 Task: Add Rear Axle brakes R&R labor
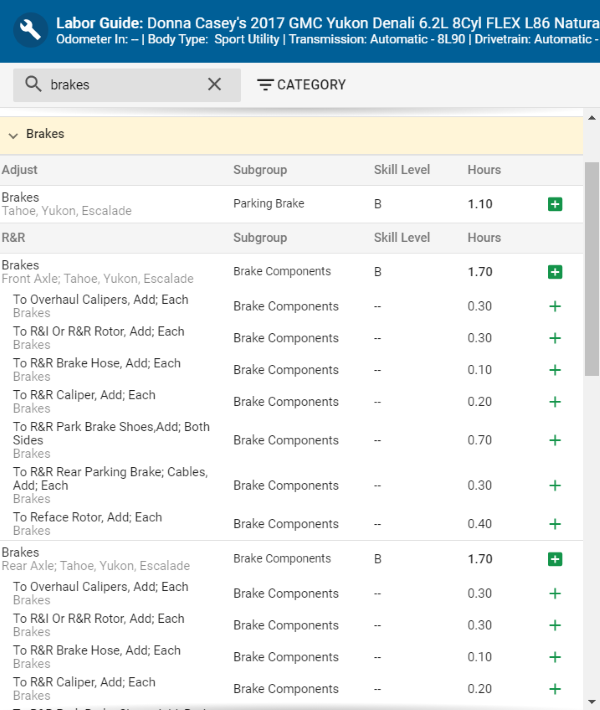[555, 559]
